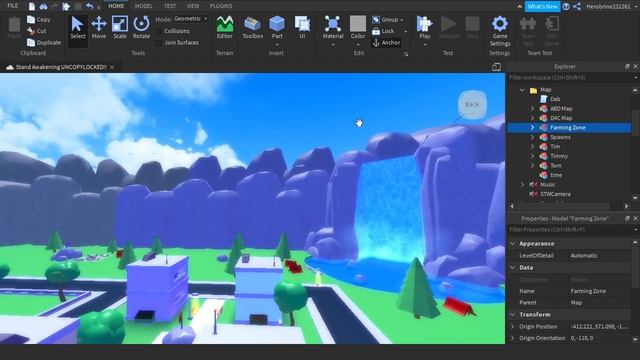Open the UI insert tool
640x360 pixels.
click(x=302, y=28)
